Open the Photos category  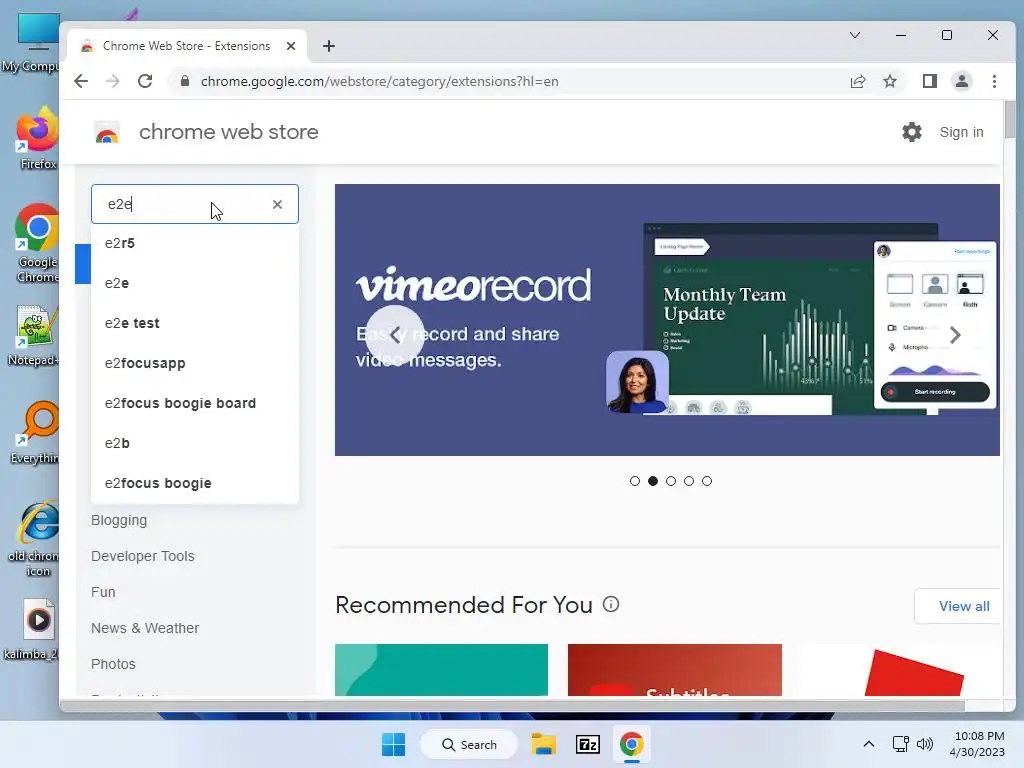point(113,664)
